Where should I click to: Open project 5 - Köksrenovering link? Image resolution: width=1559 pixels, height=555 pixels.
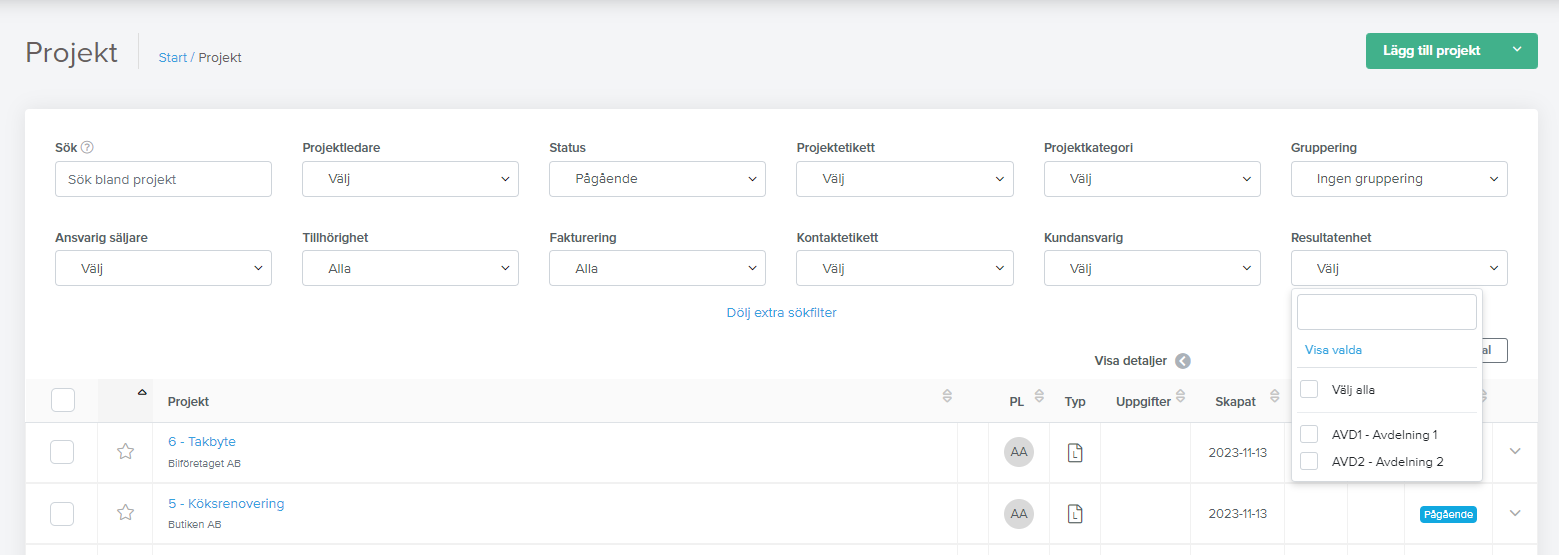click(226, 504)
